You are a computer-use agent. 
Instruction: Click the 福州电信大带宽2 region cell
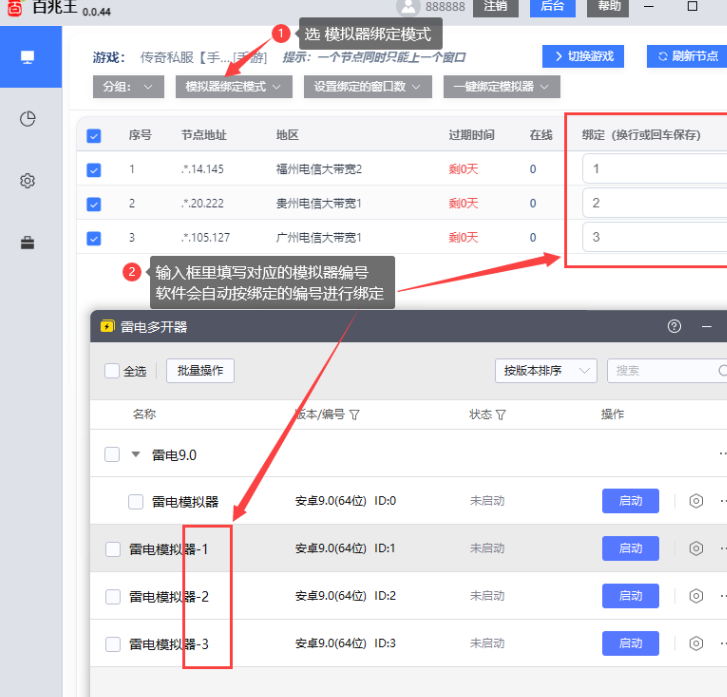tap(319, 169)
